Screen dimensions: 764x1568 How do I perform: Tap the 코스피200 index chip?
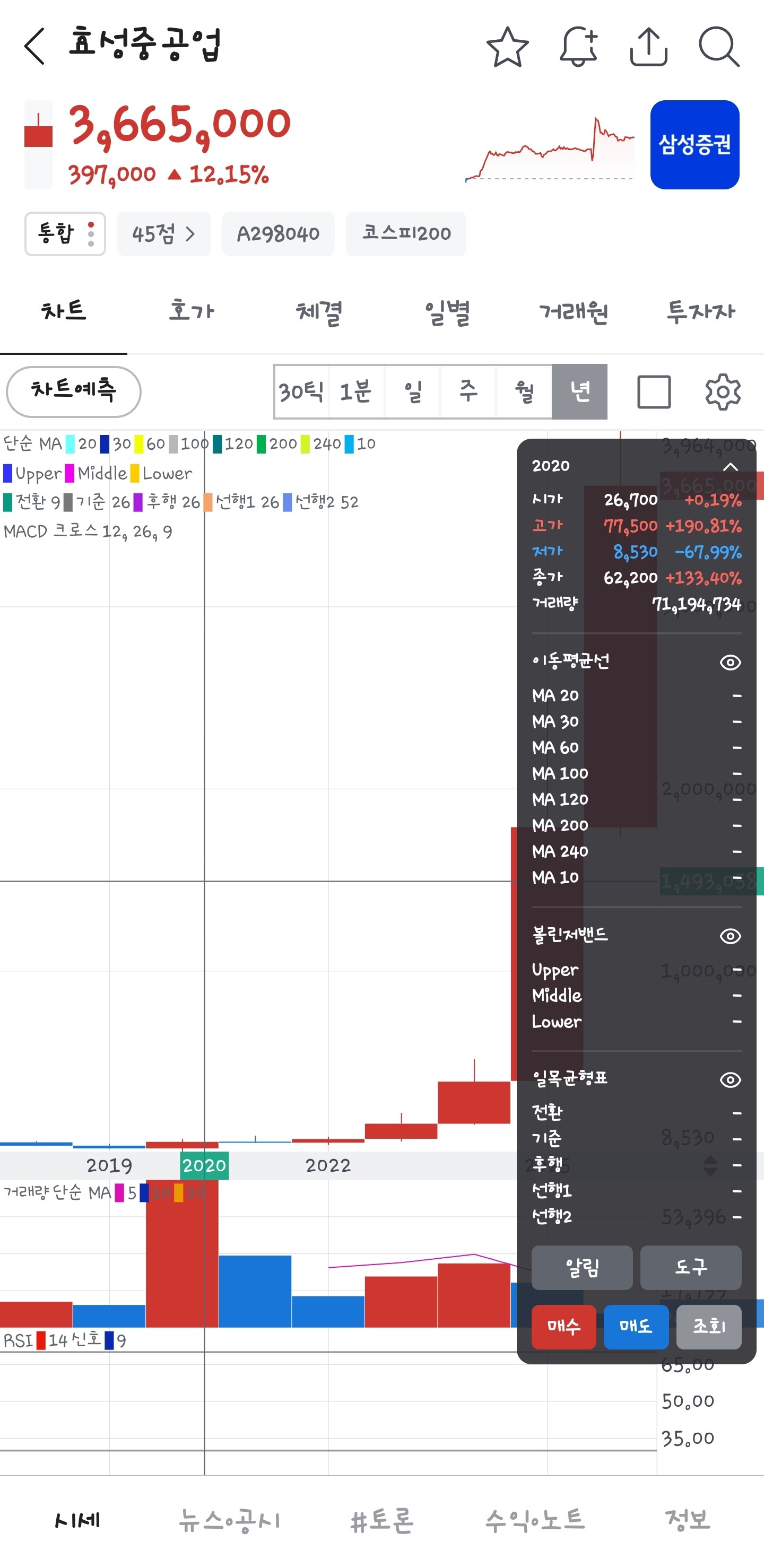pos(406,234)
